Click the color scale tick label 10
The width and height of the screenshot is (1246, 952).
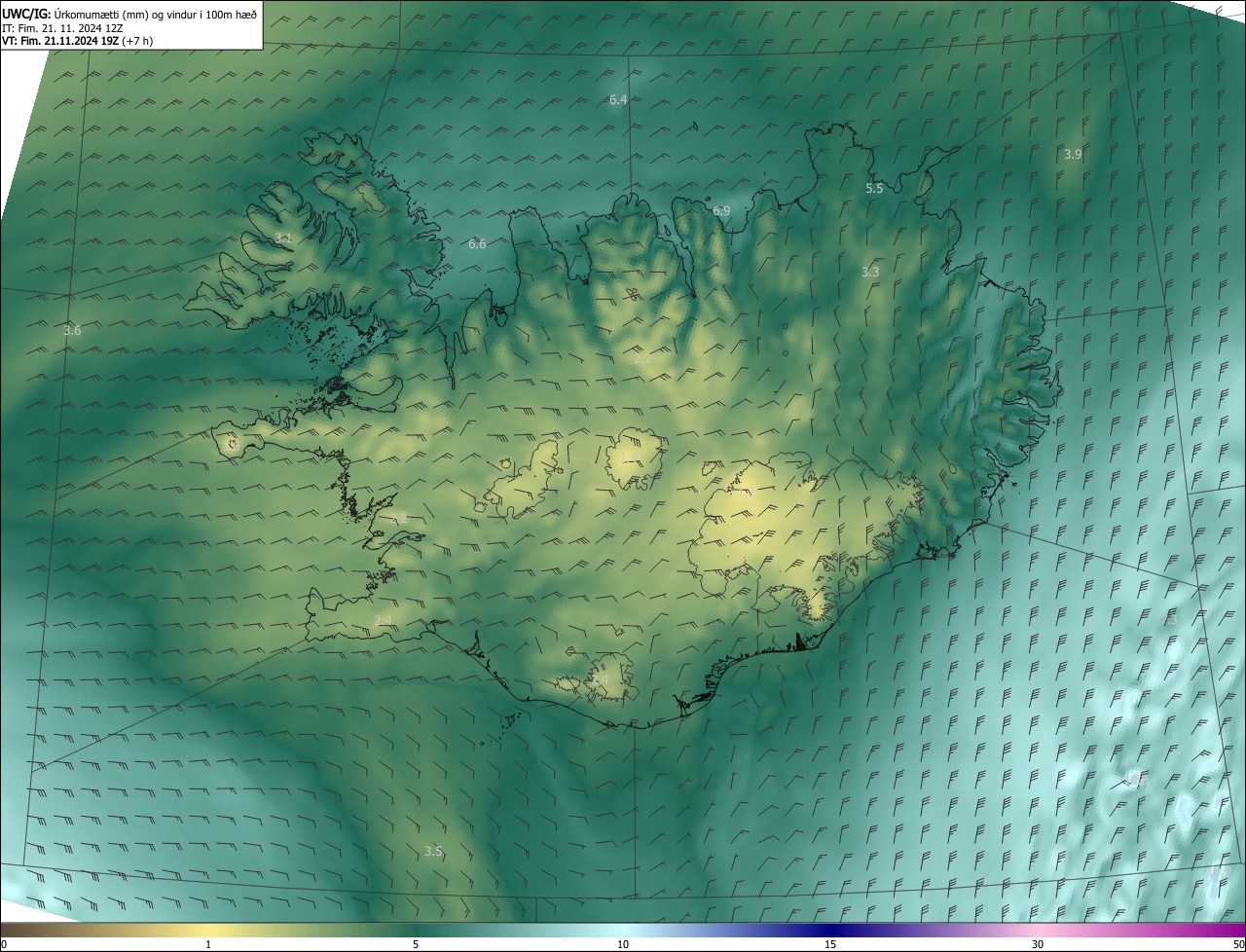coord(623,944)
